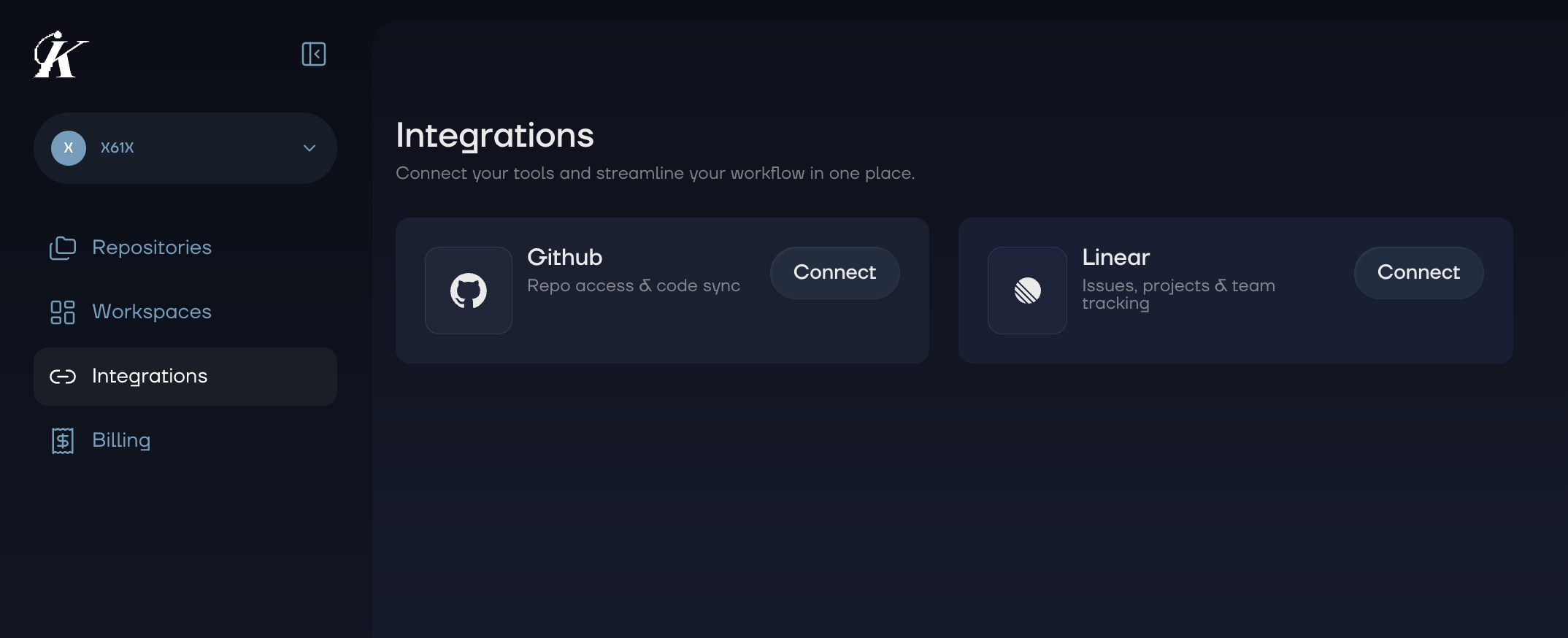Image resolution: width=1568 pixels, height=638 pixels.
Task: Open the X61X account selector
Action: 185,148
